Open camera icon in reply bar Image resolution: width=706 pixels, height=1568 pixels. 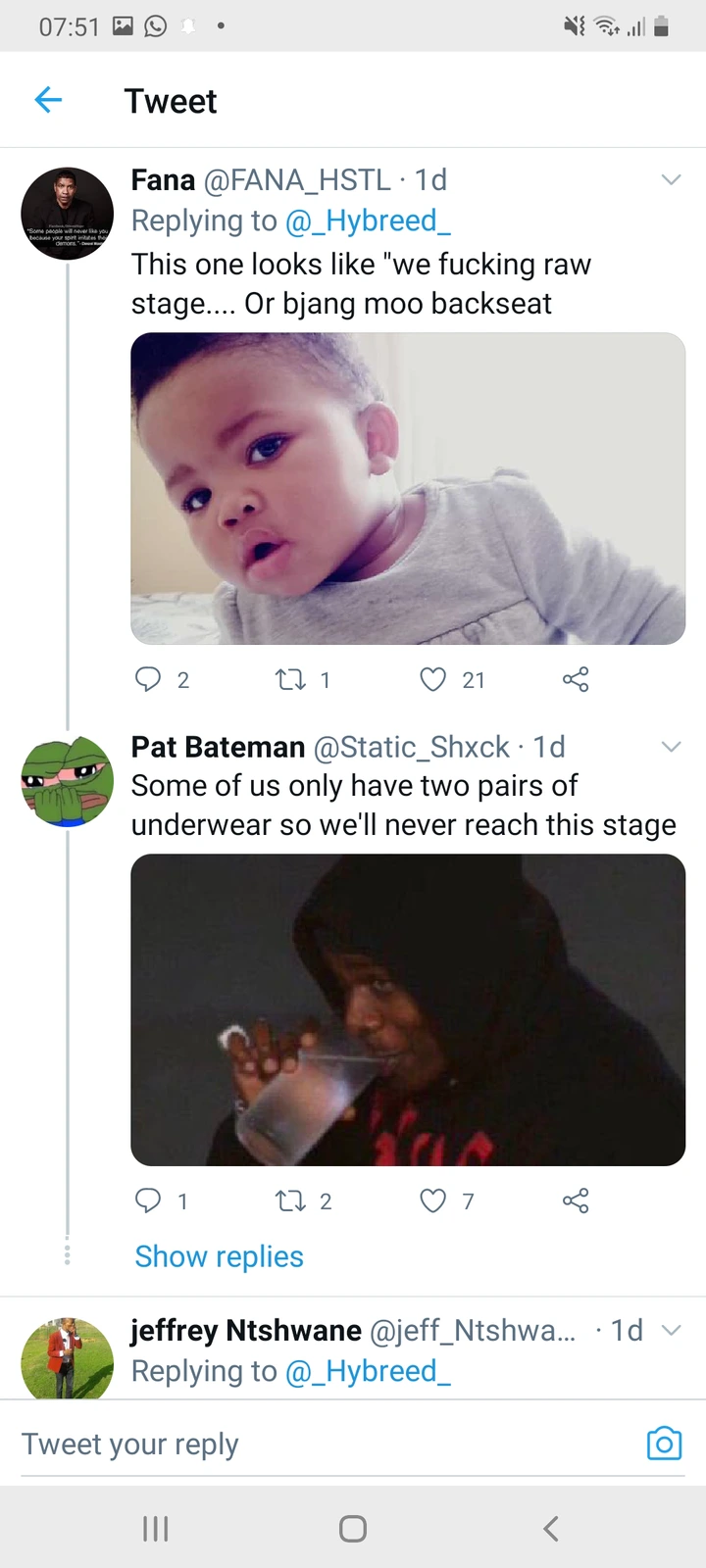pyautogui.click(x=664, y=1443)
